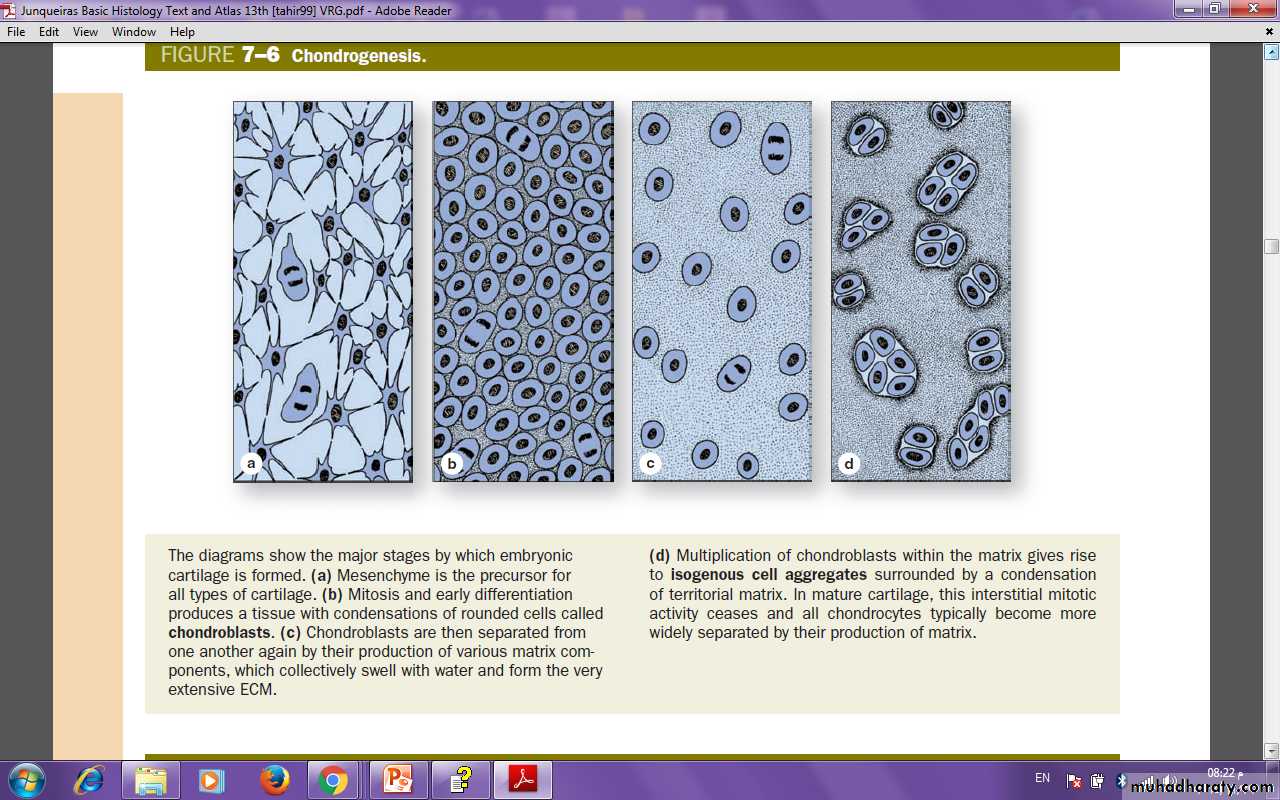Restore down the Adobe Reader window

pyautogui.click(x=1215, y=9)
